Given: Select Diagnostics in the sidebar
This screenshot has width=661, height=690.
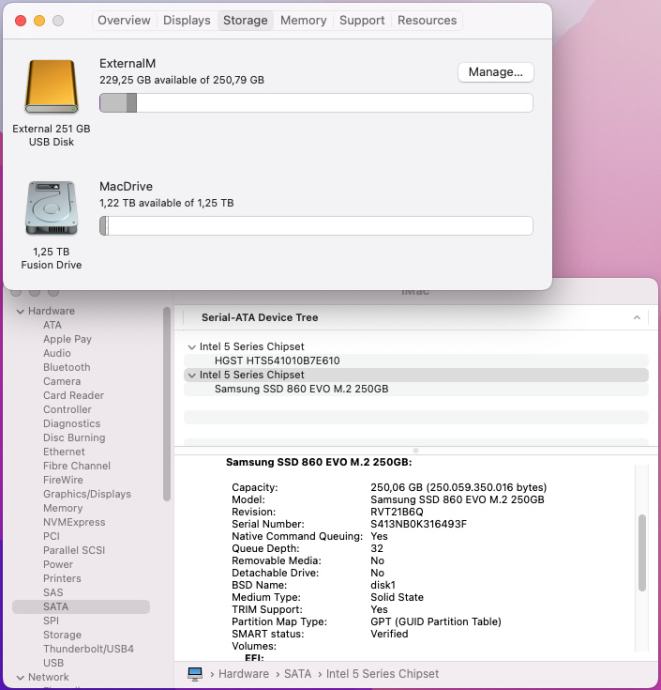Looking at the screenshot, I should (x=71, y=423).
